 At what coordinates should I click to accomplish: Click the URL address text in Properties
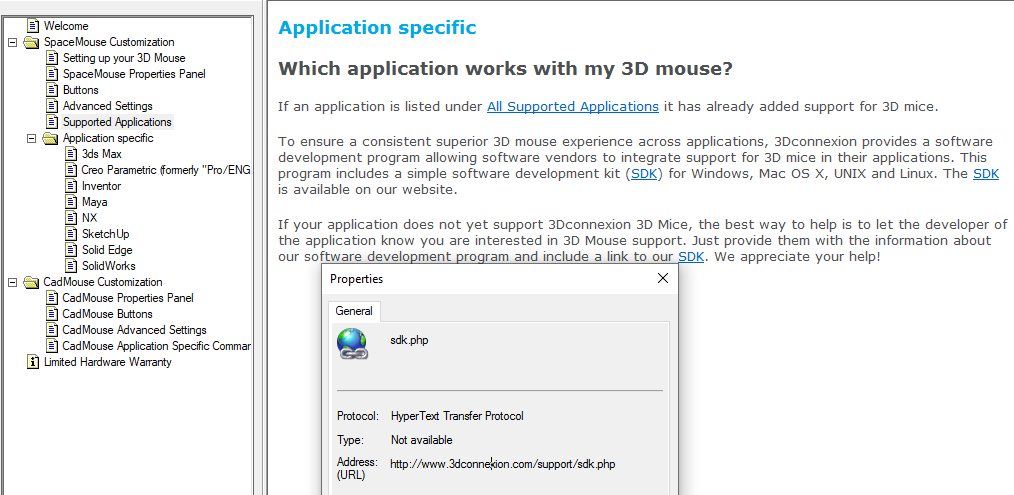pyautogui.click(x=502, y=464)
